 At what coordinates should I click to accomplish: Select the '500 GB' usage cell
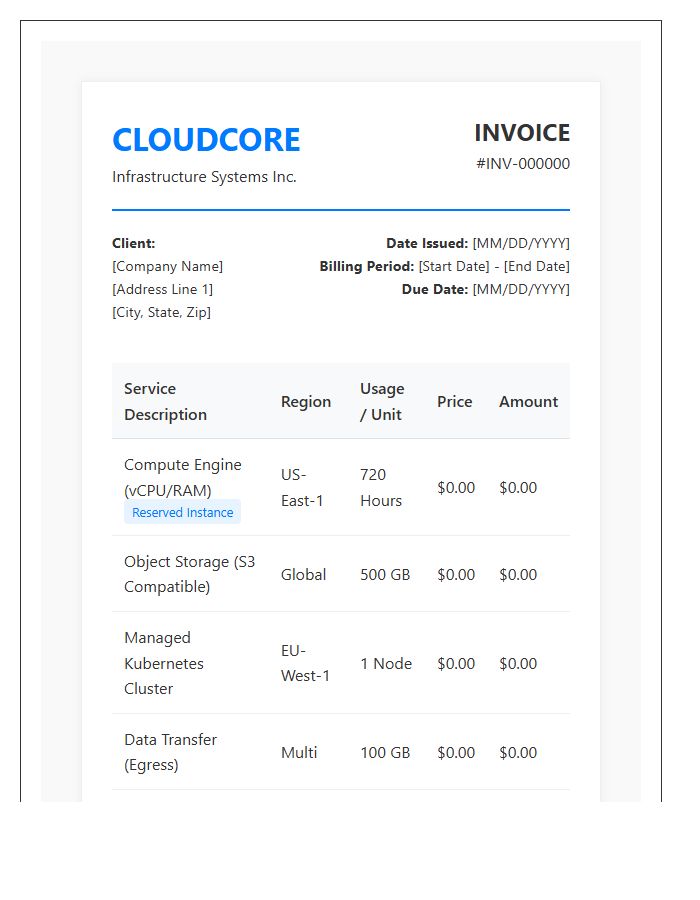(385, 575)
